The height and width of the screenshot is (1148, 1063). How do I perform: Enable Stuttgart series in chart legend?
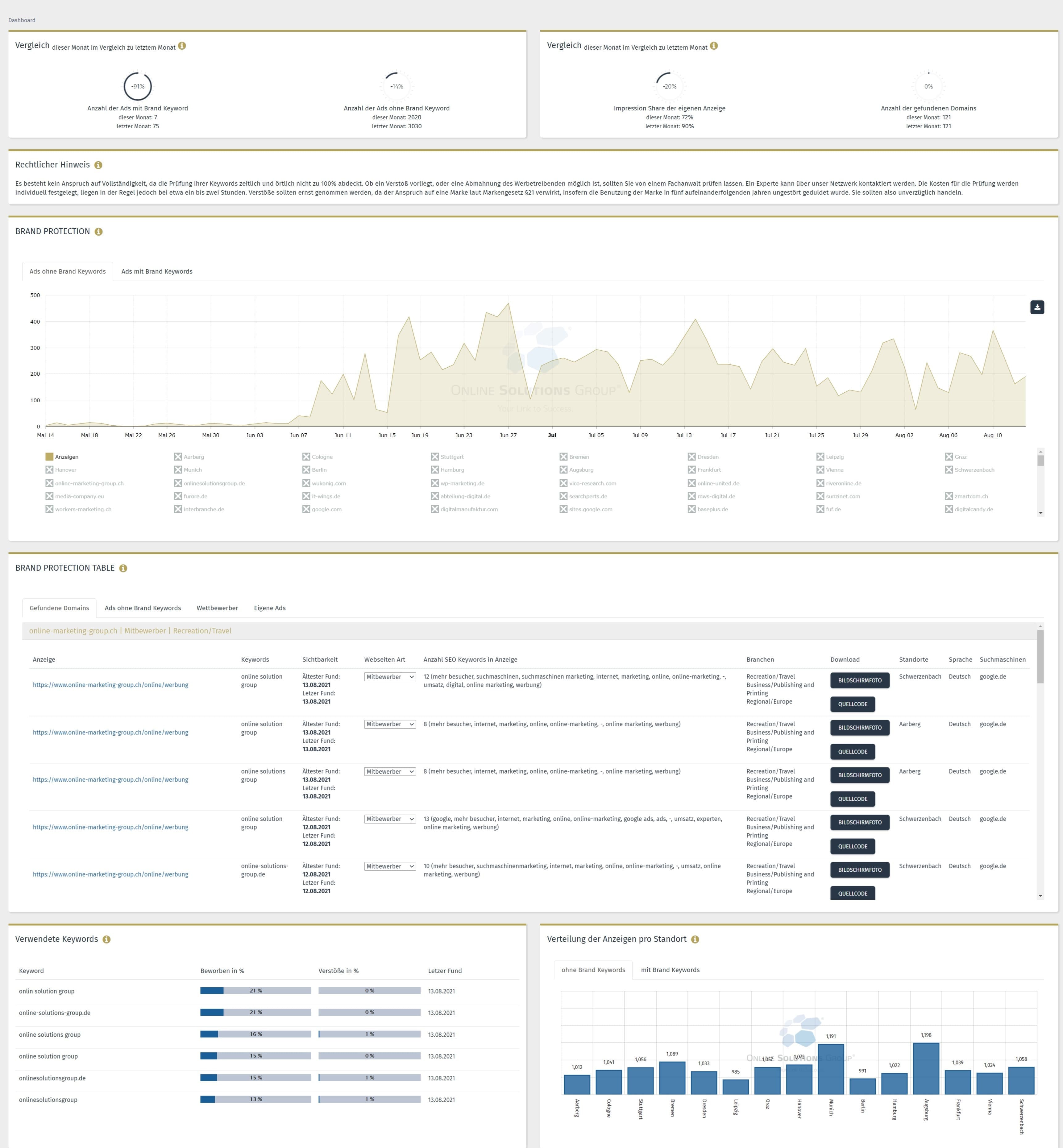point(447,457)
